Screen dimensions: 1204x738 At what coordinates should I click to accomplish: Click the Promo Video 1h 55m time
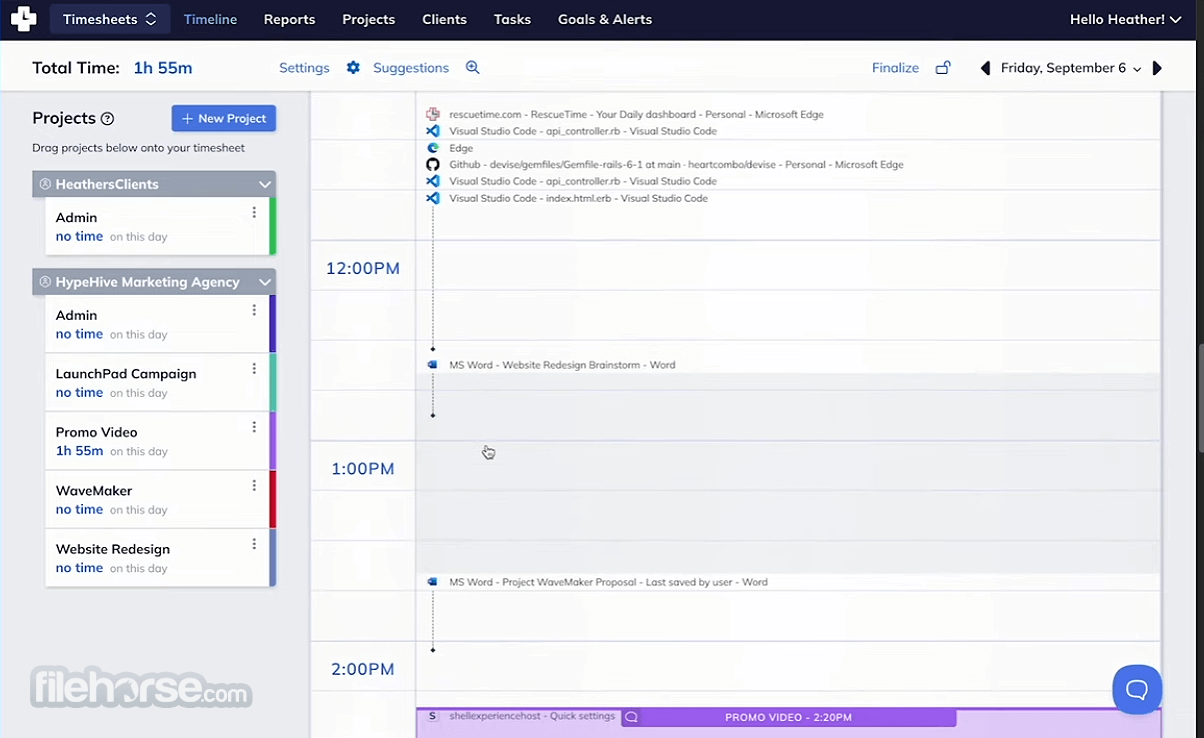[x=79, y=451]
